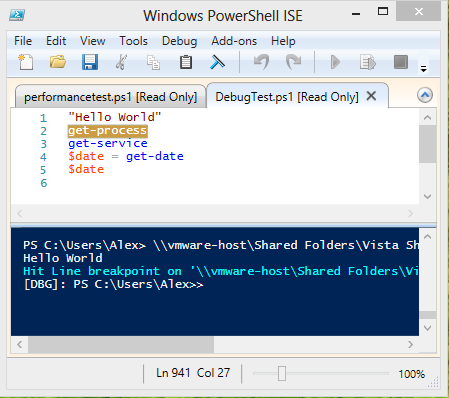This screenshot has height=398, width=449.
Task: Click the 100% zoom level text
Action: [411, 374]
